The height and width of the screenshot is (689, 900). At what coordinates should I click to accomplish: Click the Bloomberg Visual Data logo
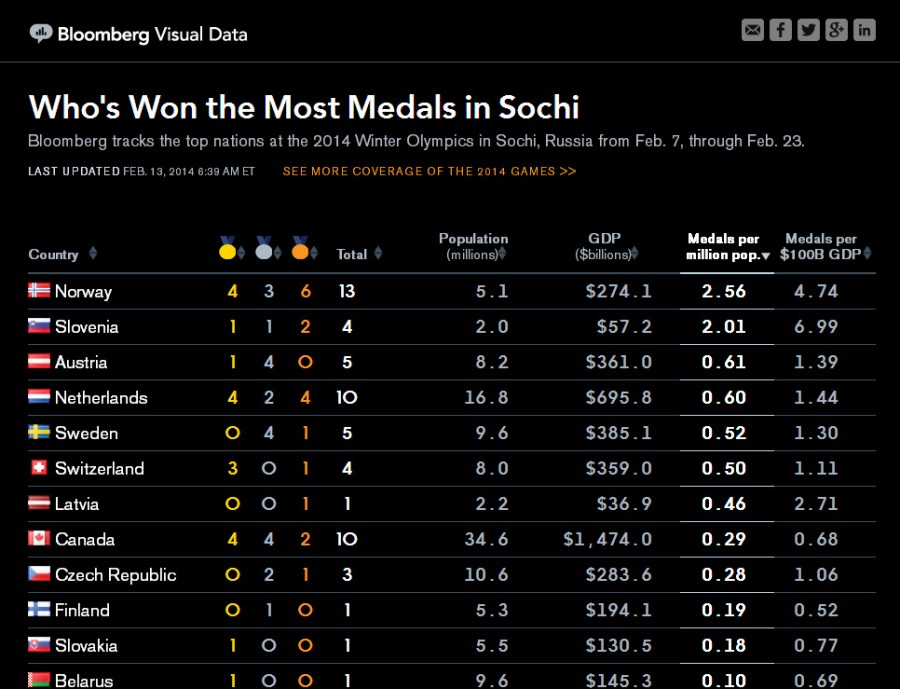click(x=139, y=34)
